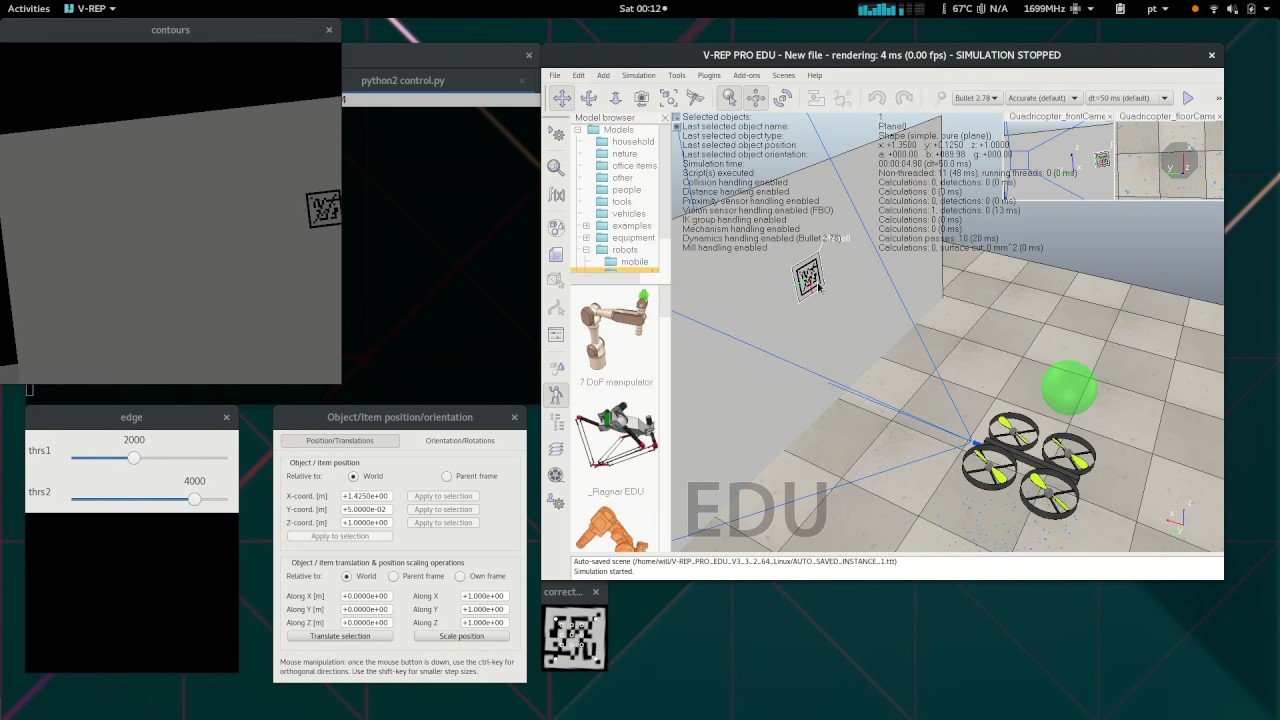Activate the object/item rotate tool
This screenshot has height=720, width=1280.
tap(783, 98)
